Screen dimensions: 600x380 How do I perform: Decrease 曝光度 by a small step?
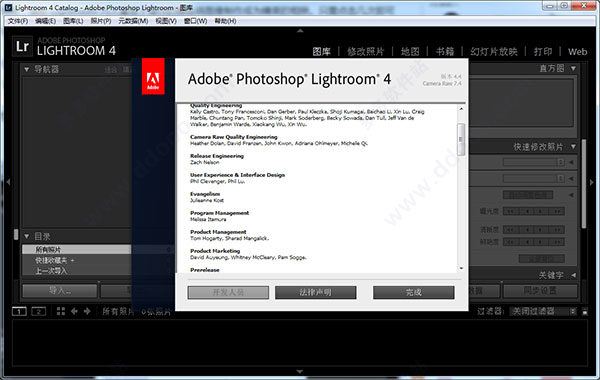(527, 211)
